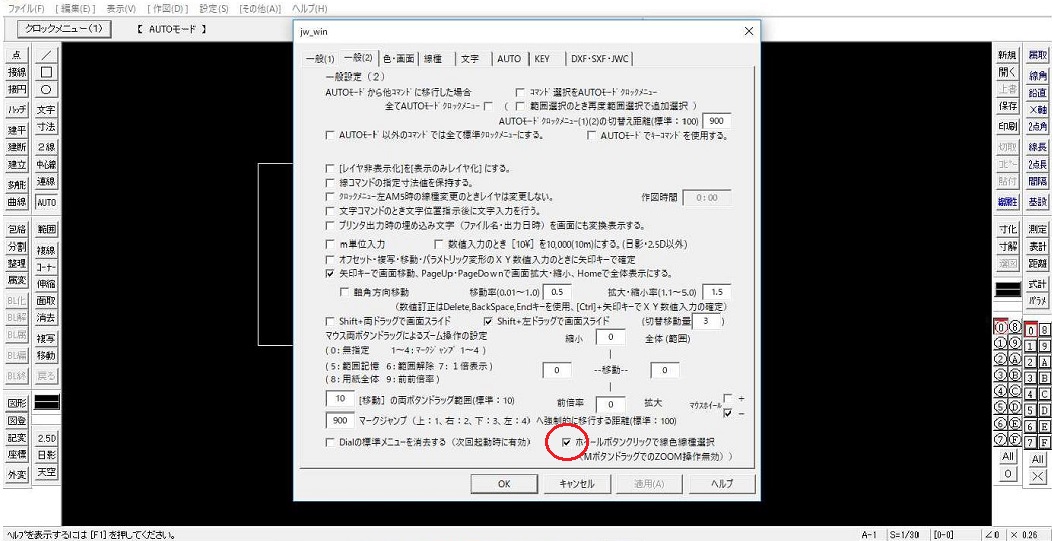Select the line (/) drawing tool

pyautogui.click(x=47, y=55)
